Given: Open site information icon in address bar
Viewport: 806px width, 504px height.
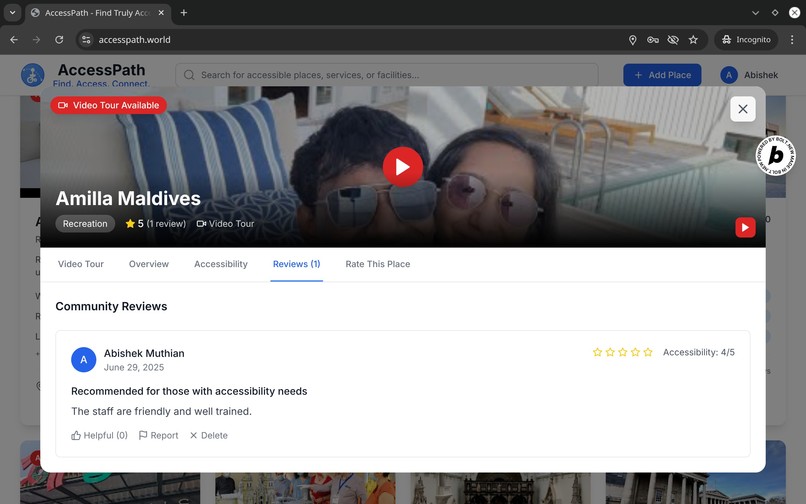Looking at the screenshot, I should 86,40.
